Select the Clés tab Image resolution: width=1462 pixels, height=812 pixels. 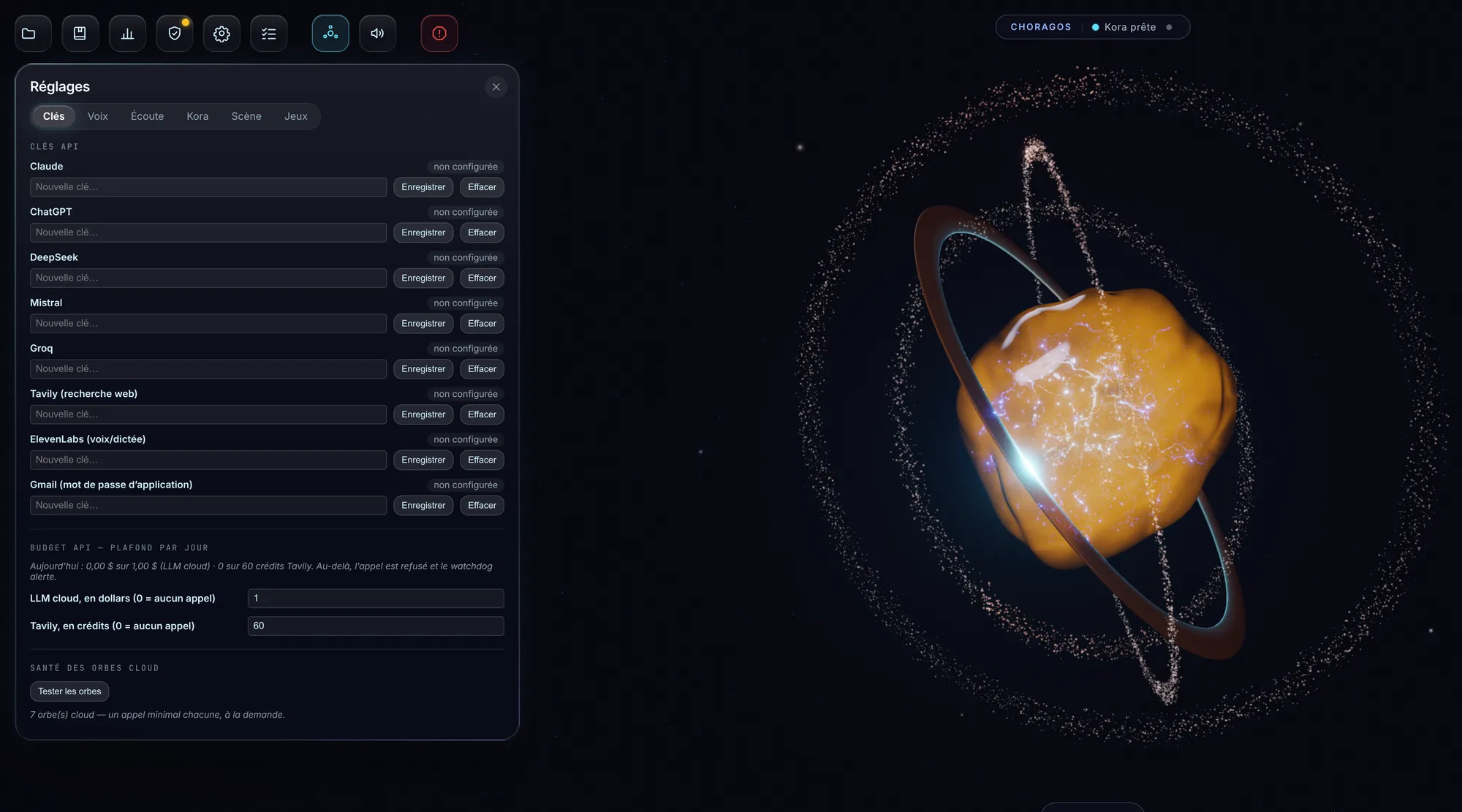coord(53,116)
